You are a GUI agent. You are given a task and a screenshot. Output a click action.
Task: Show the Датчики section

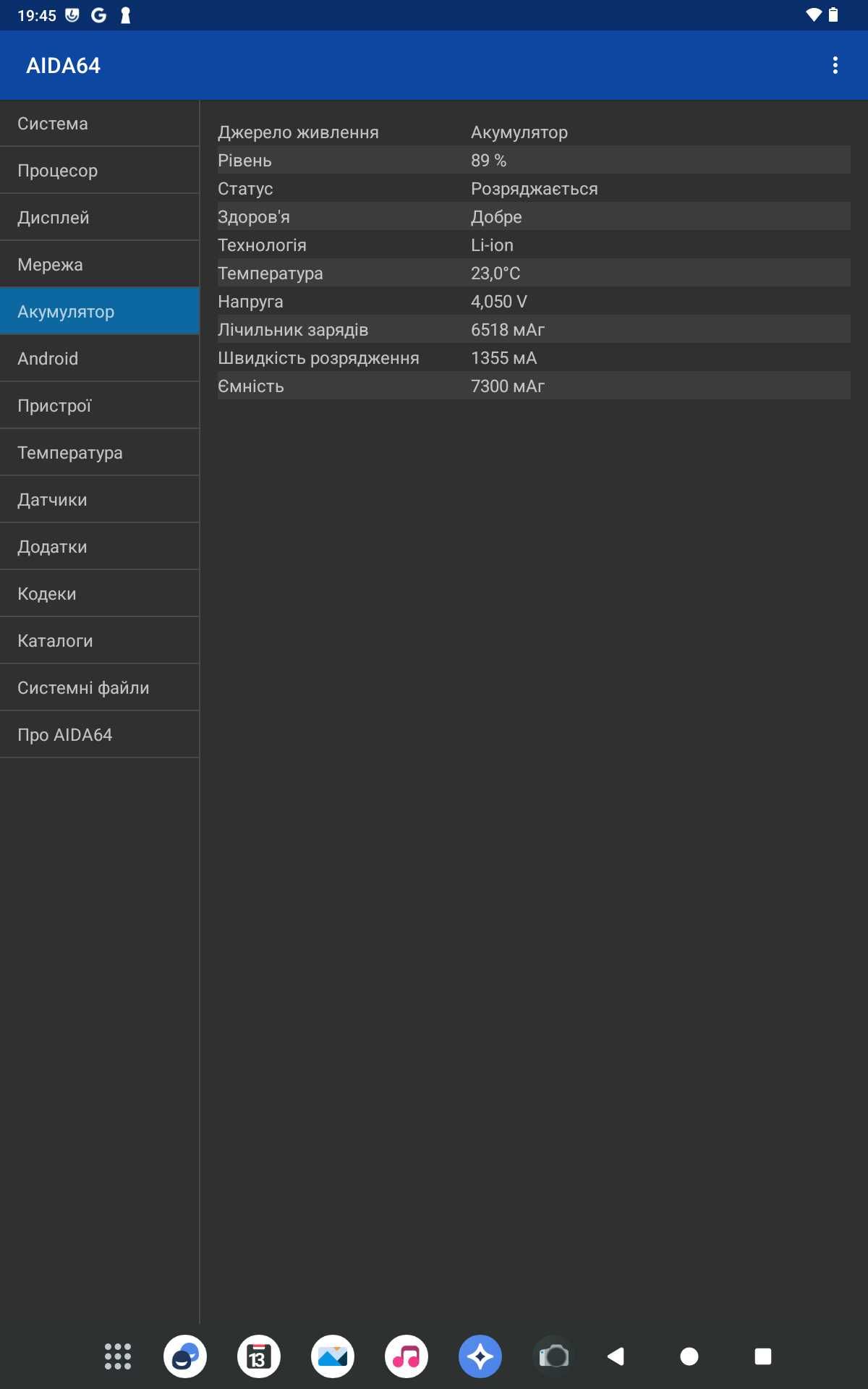pyautogui.click(x=100, y=500)
